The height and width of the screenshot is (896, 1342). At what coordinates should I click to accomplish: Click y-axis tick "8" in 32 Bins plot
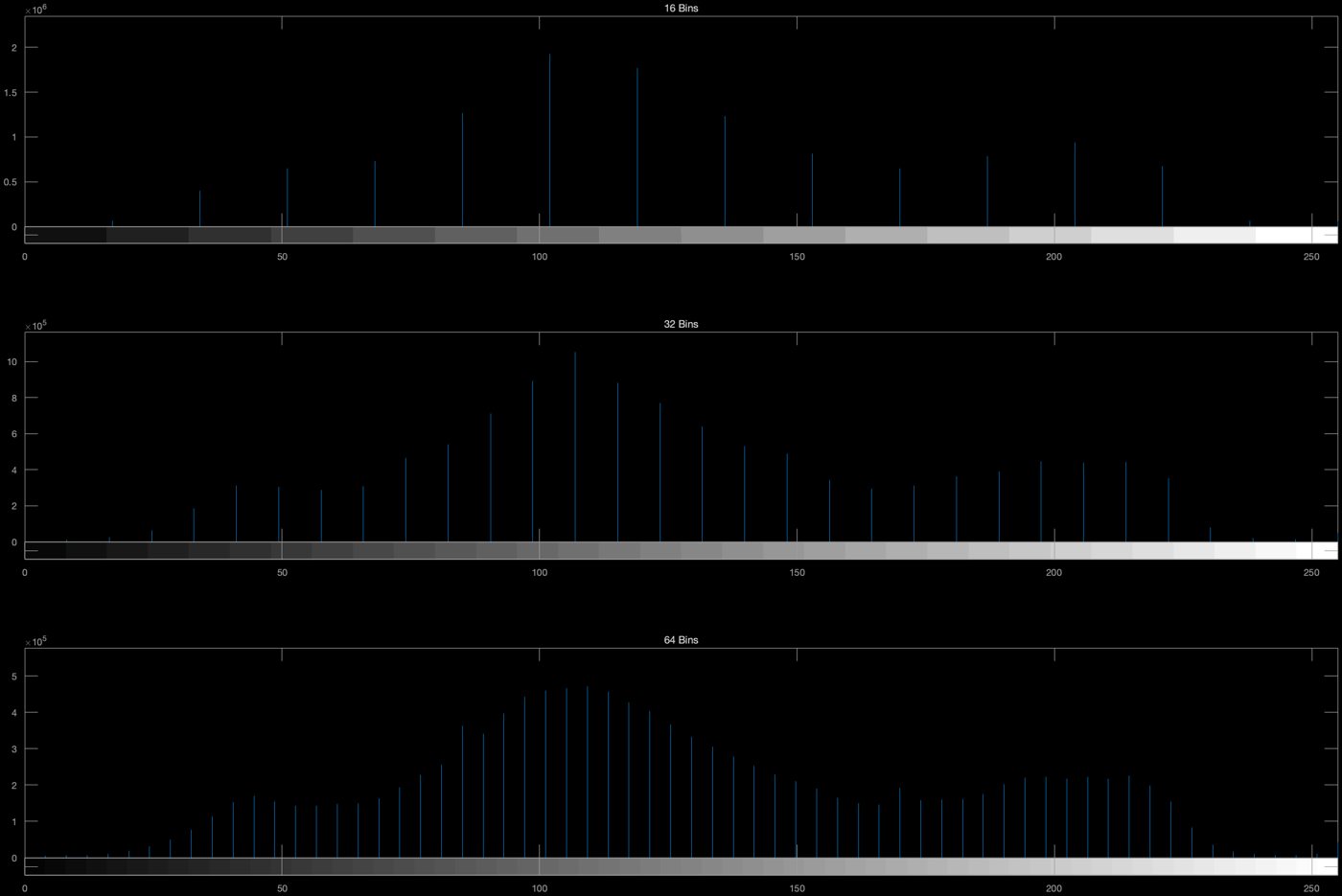[x=16, y=398]
